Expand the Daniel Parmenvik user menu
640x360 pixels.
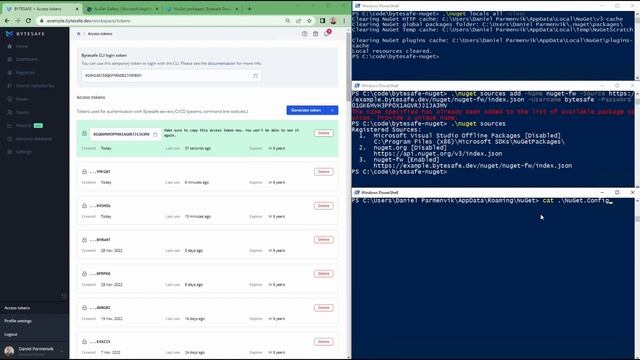pos(34,351)
